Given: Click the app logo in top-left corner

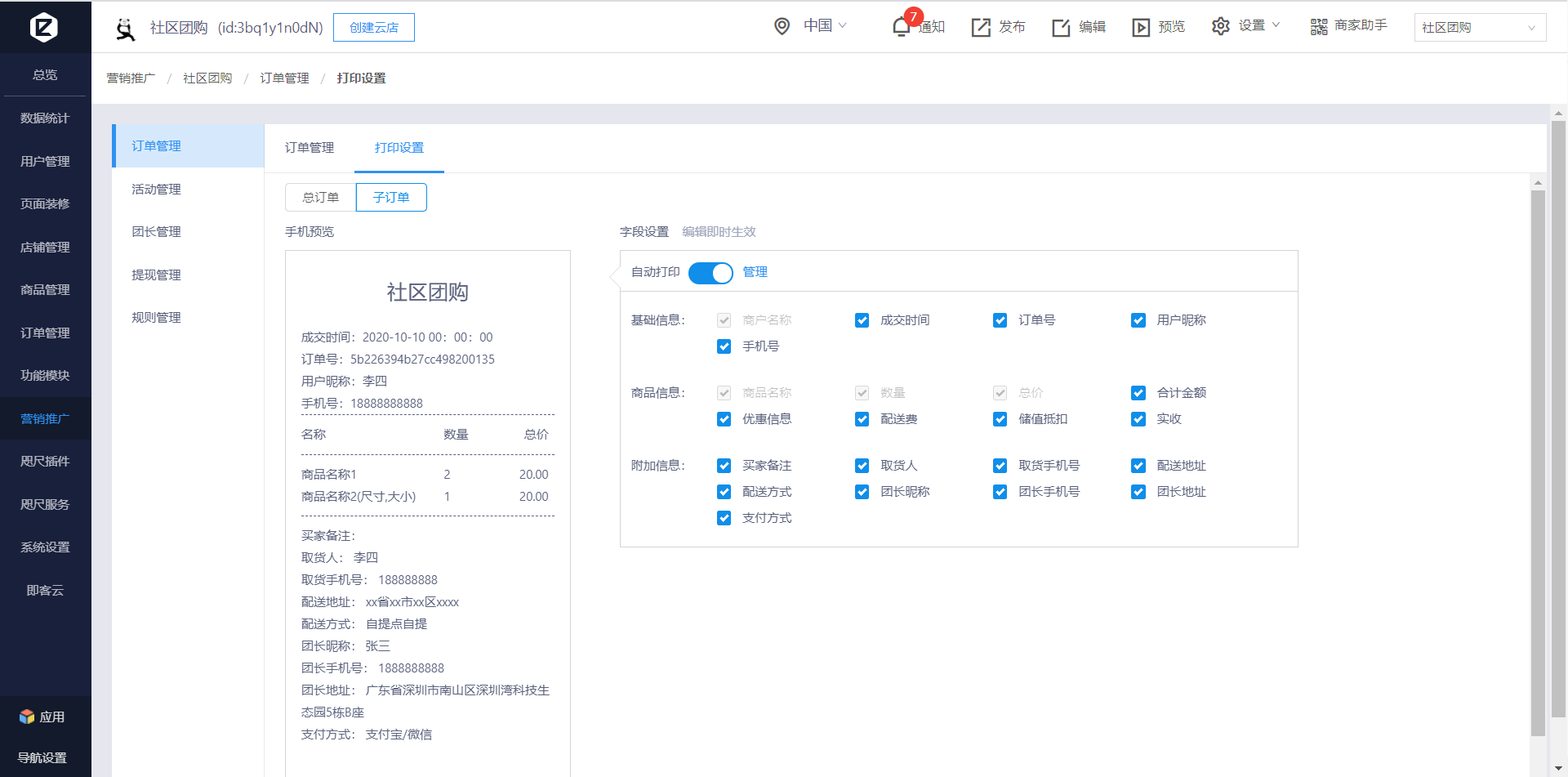Looking at the screenshot, I should tap(44, 27).
